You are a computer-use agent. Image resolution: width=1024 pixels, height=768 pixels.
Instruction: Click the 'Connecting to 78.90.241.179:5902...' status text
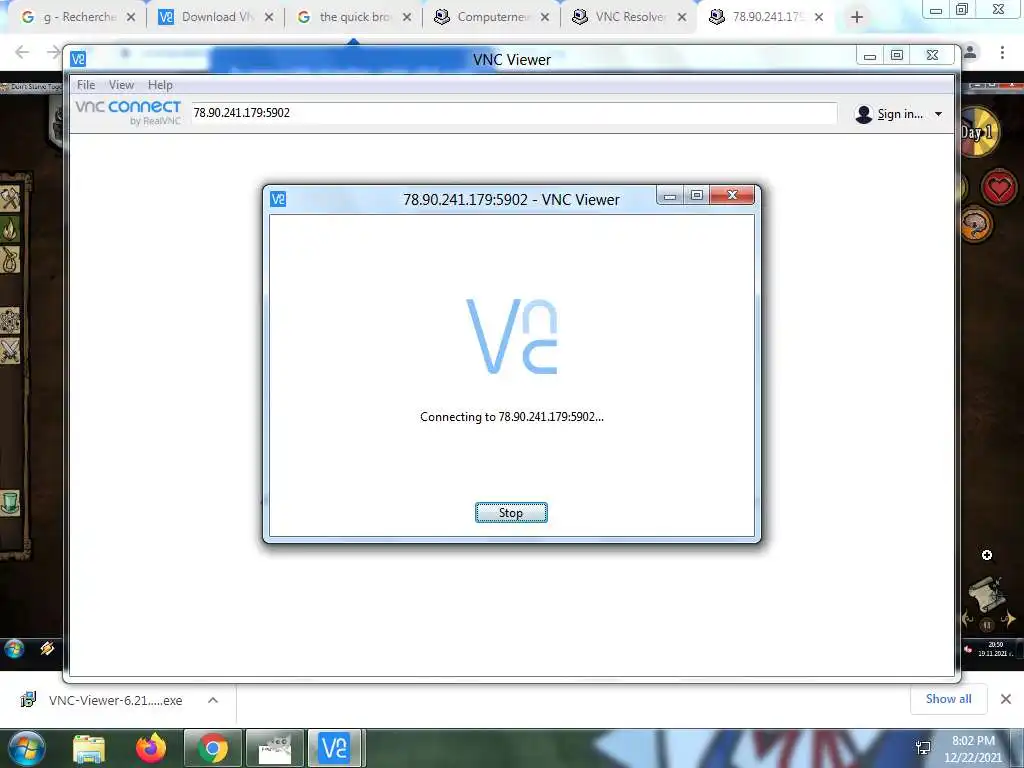pos(511,417)
